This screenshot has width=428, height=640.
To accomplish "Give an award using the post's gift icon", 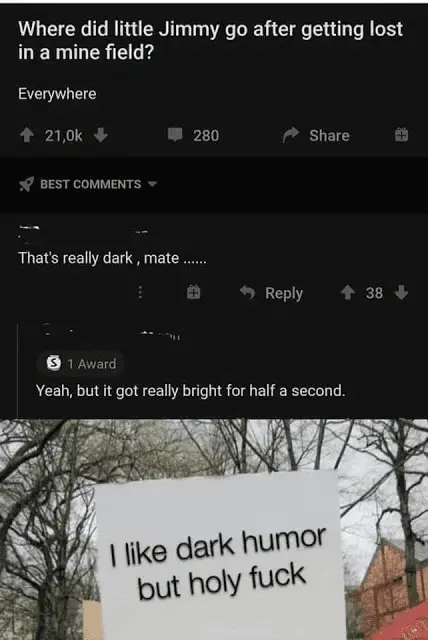I will [401, 135].
